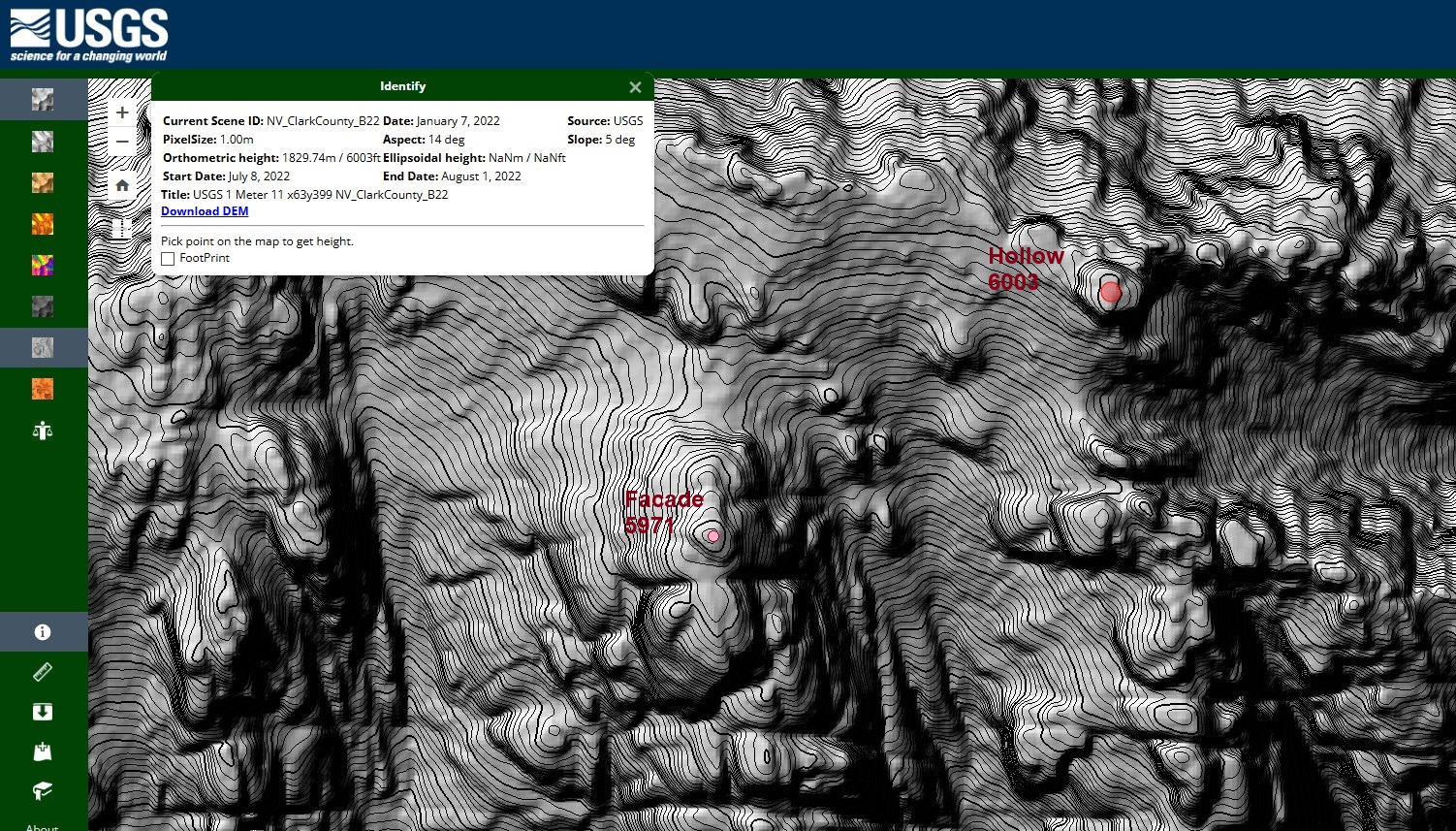
Task: Select the light gray multidirectional hillshade thumbnail
Action: click(43, 142)
